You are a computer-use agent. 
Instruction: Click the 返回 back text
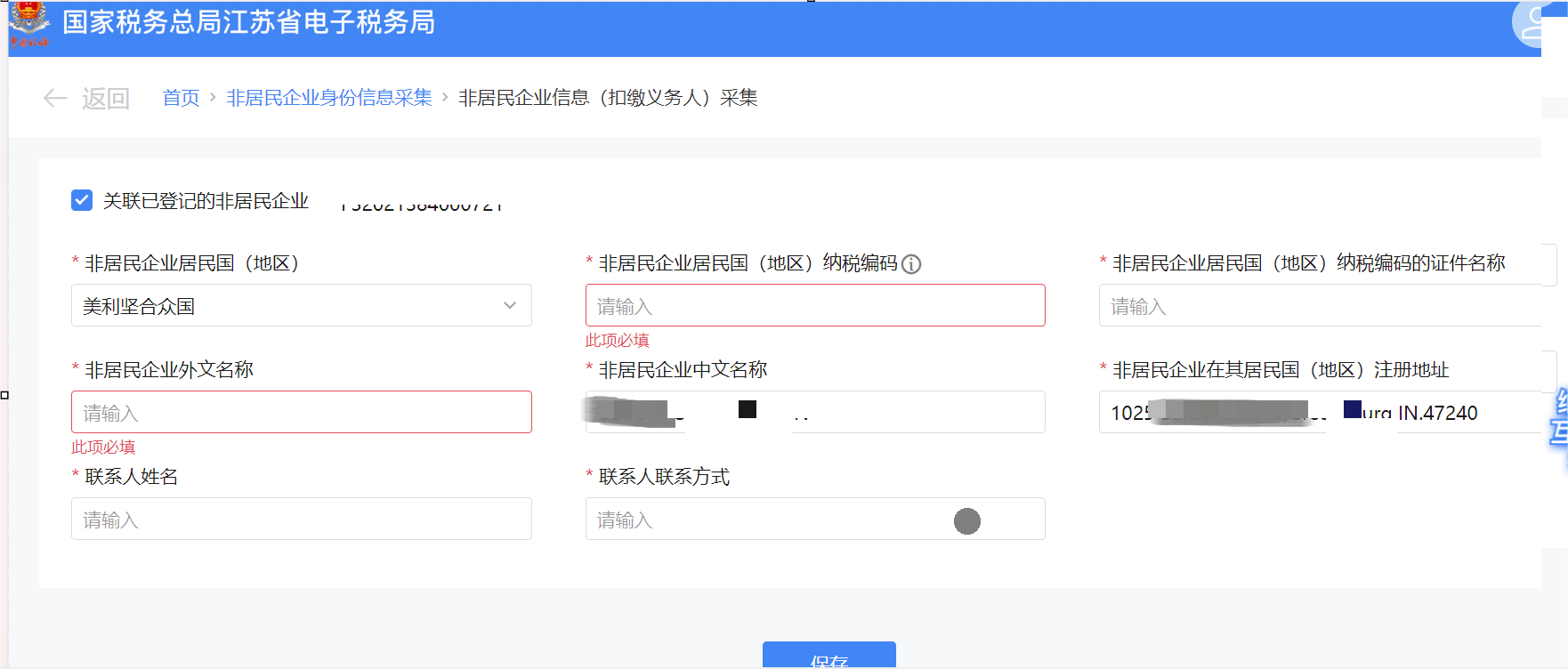pyautogui.click(x=106, y=98)
